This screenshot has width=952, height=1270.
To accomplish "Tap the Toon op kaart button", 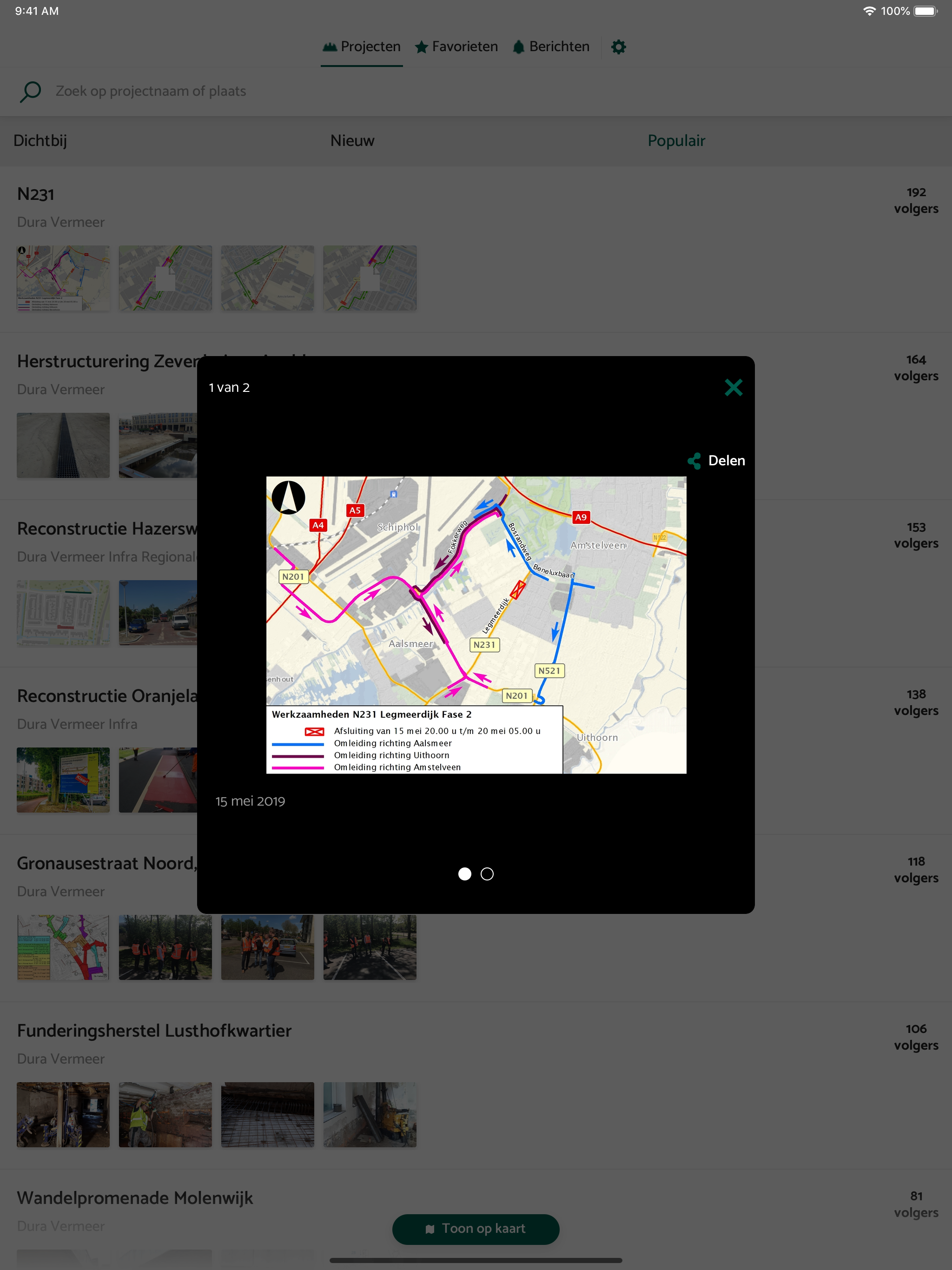I will [476, 1229].
